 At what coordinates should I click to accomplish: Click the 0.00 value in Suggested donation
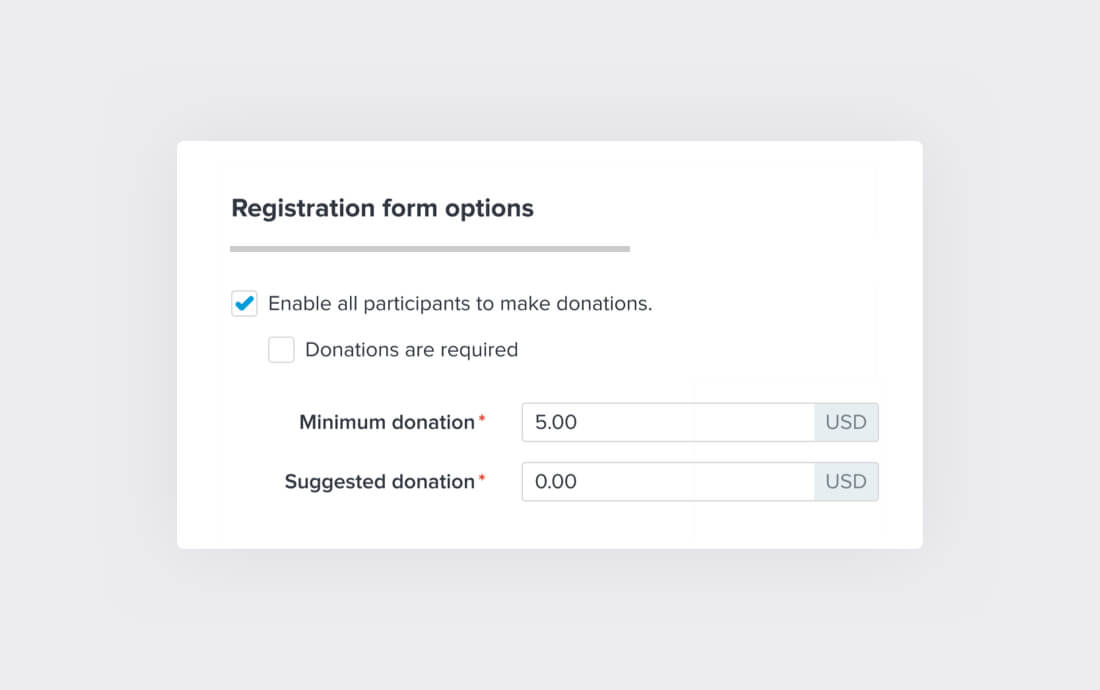point(556,482)
